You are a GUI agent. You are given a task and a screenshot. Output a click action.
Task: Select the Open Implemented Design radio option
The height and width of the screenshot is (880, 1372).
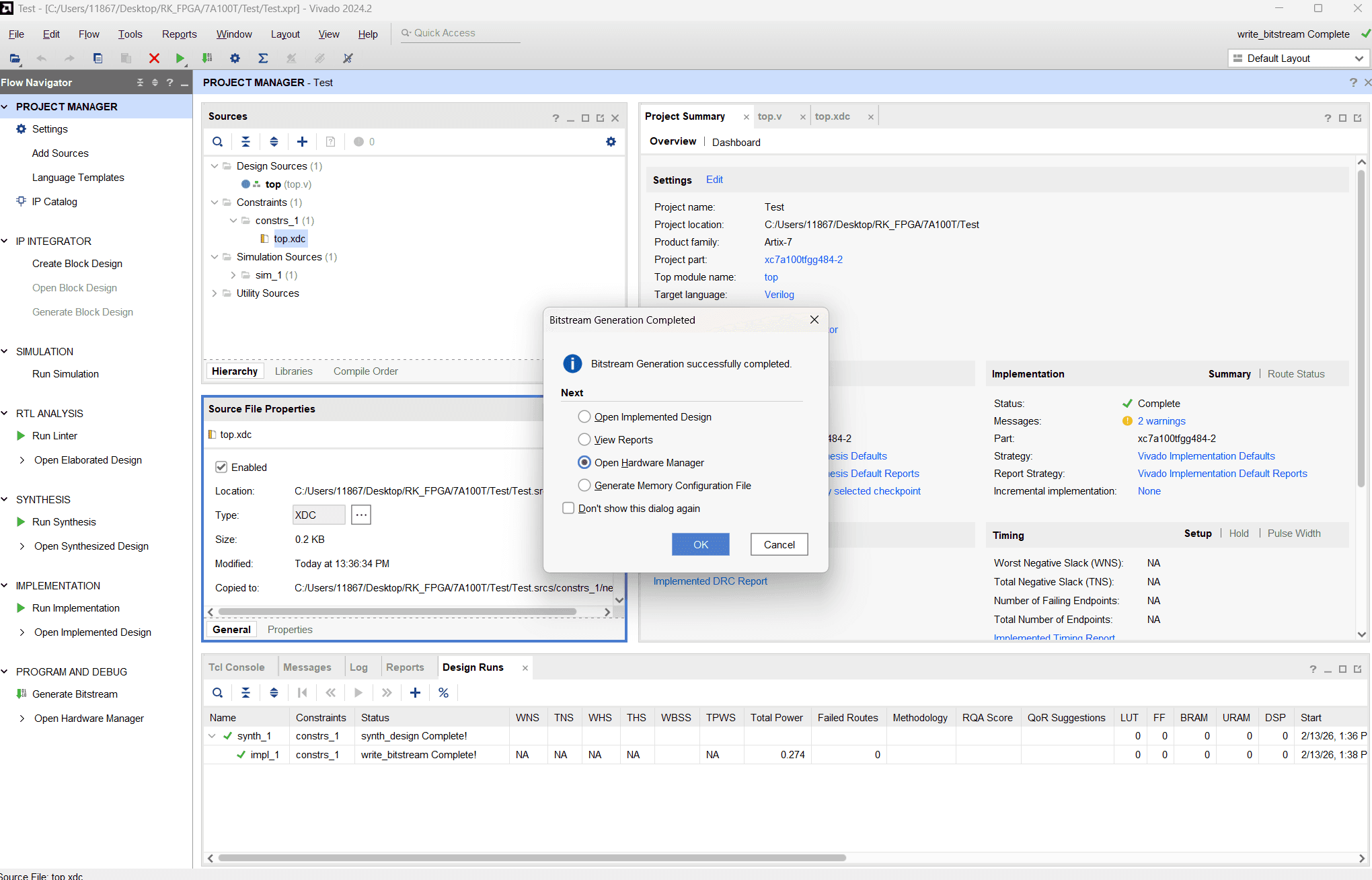click(x=584, y=417)
